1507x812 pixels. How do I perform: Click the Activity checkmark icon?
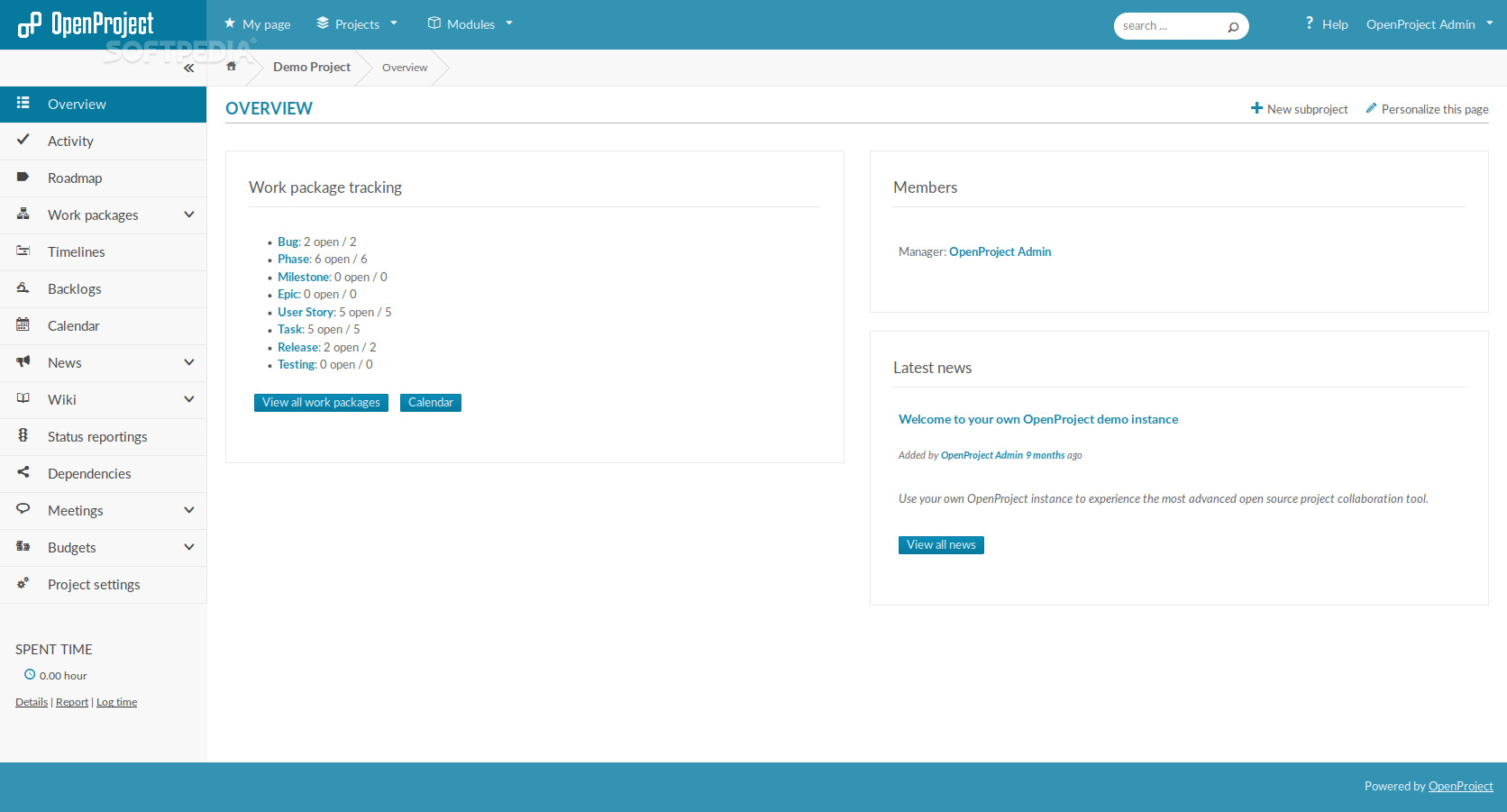(23, 140)
